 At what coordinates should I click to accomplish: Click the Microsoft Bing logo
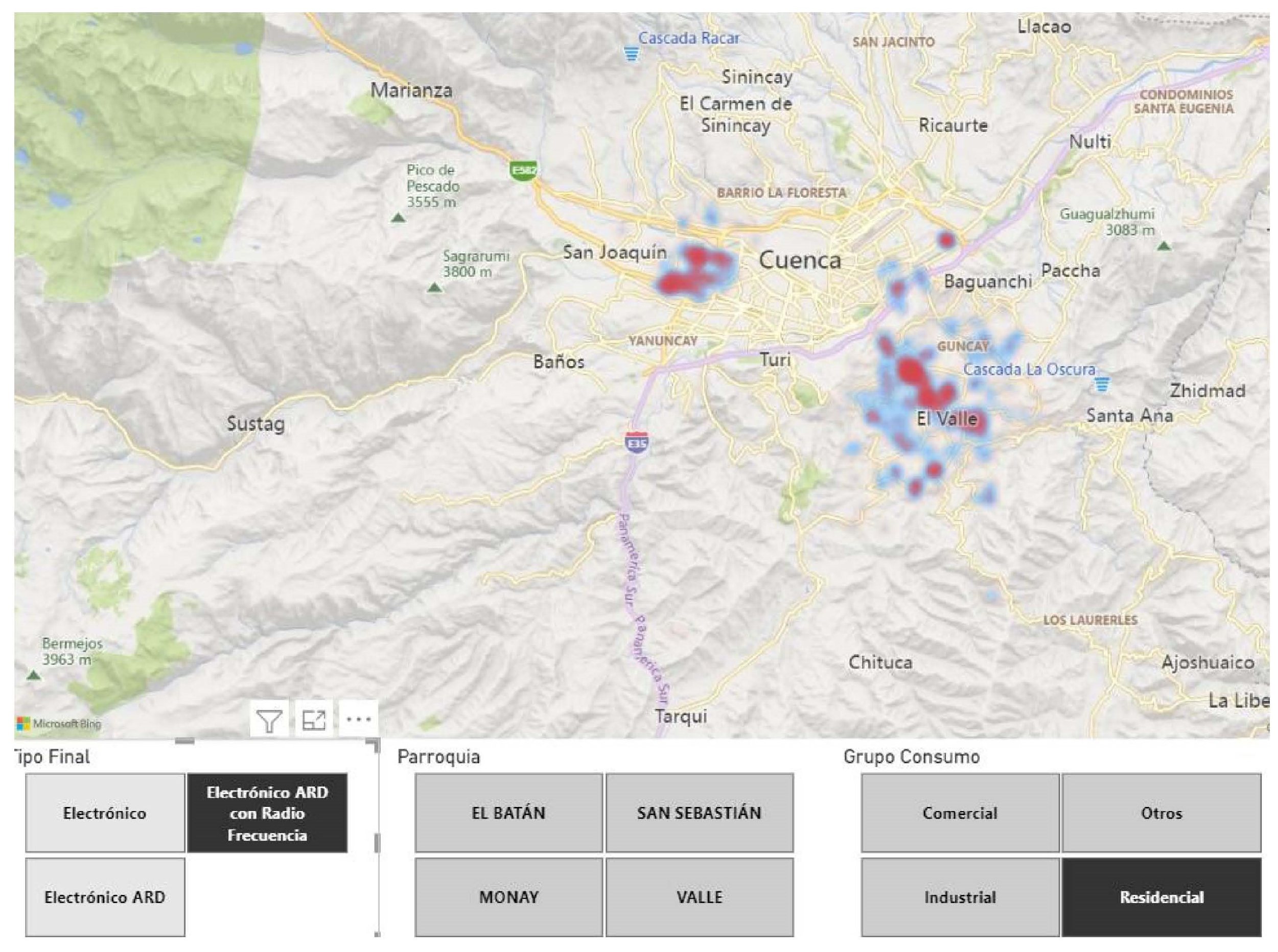59,724
